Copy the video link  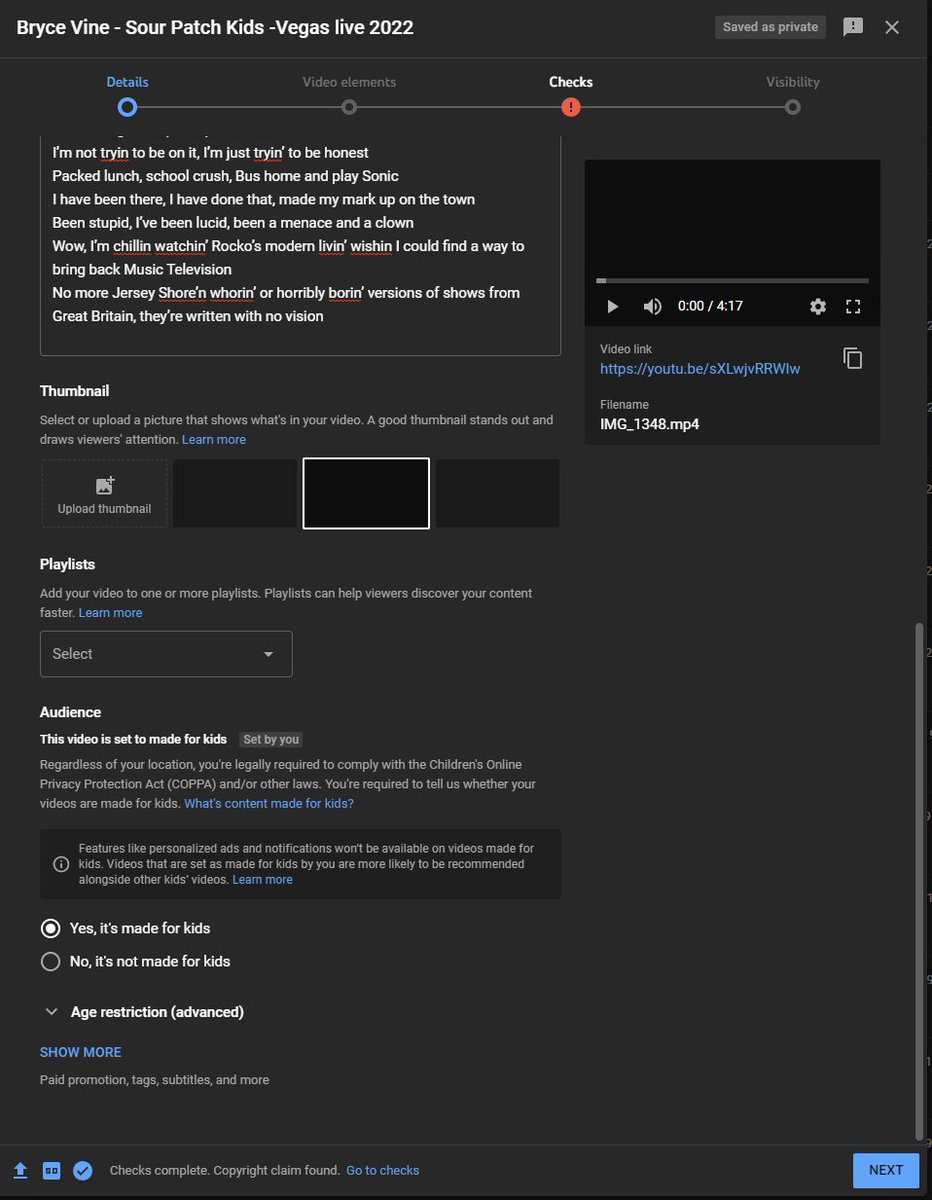tap(853, 358)
